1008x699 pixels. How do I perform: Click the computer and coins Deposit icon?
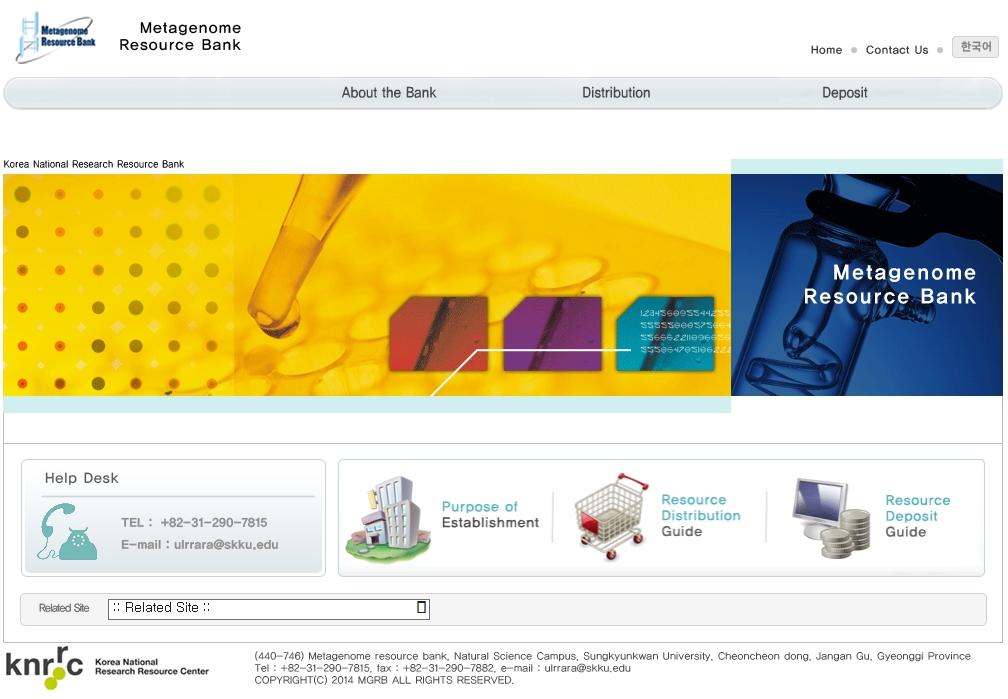pyautogui.click(x=831, y=518)
